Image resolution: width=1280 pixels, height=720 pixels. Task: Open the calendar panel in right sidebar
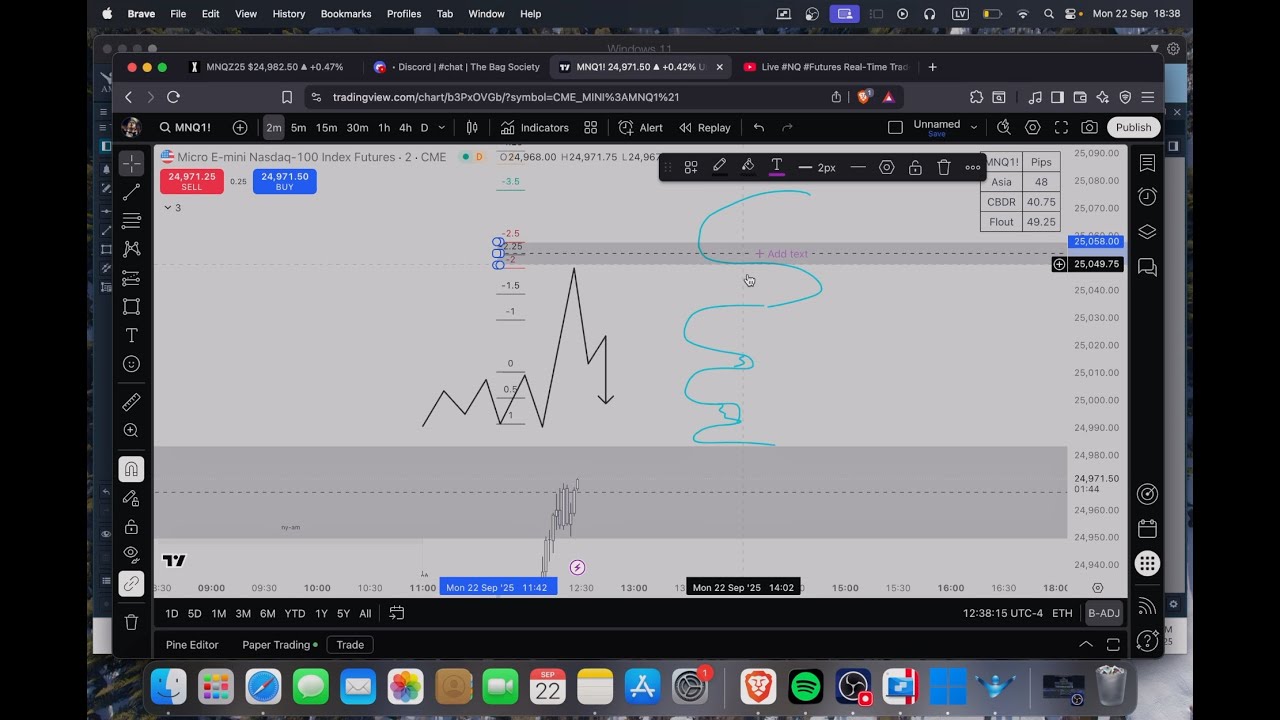tap(1147, 528)
